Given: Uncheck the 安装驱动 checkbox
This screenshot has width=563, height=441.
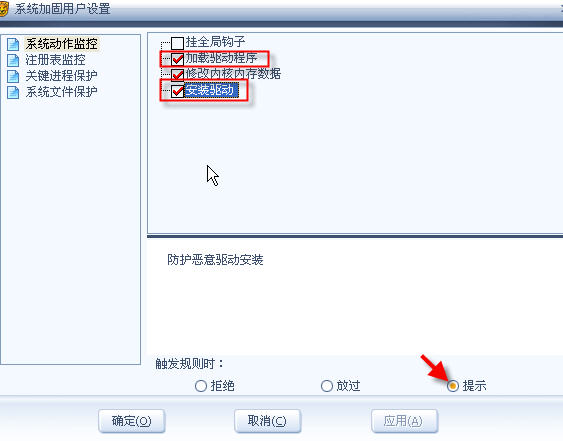Looking at the screenshot, I should [177, 91].
